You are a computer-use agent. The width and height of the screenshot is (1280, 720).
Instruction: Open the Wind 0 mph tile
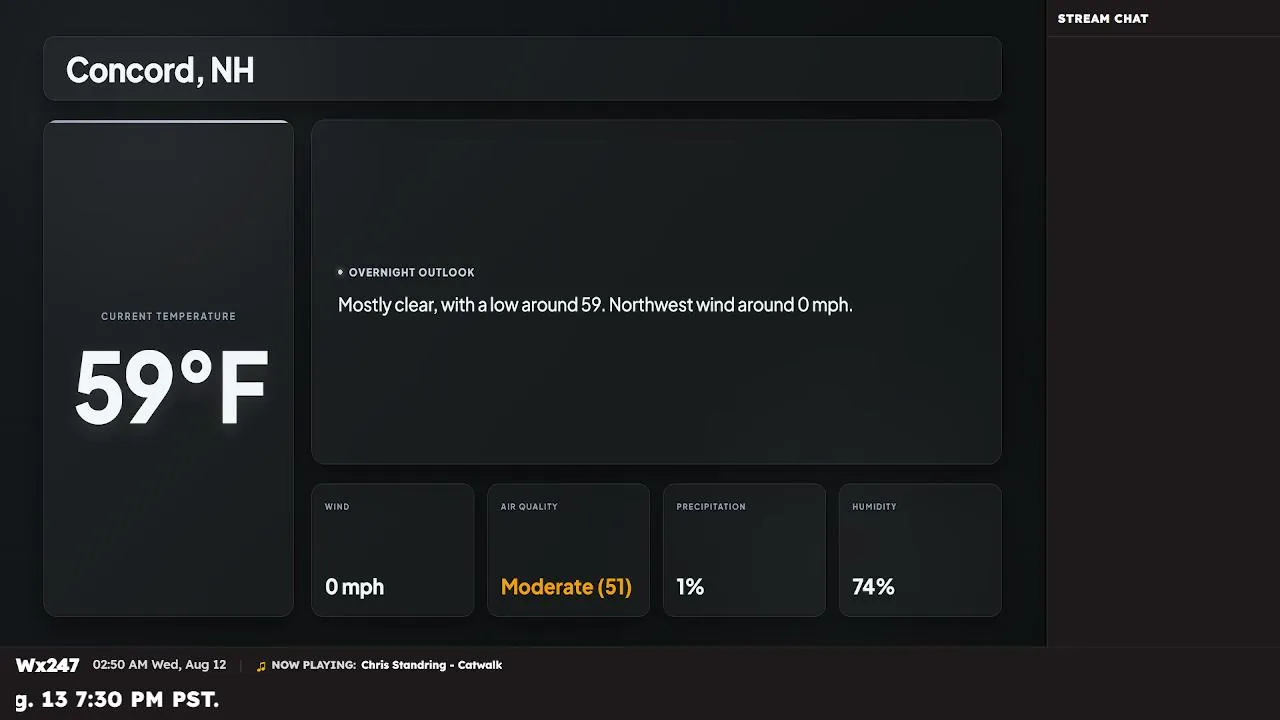click(393, 550)
